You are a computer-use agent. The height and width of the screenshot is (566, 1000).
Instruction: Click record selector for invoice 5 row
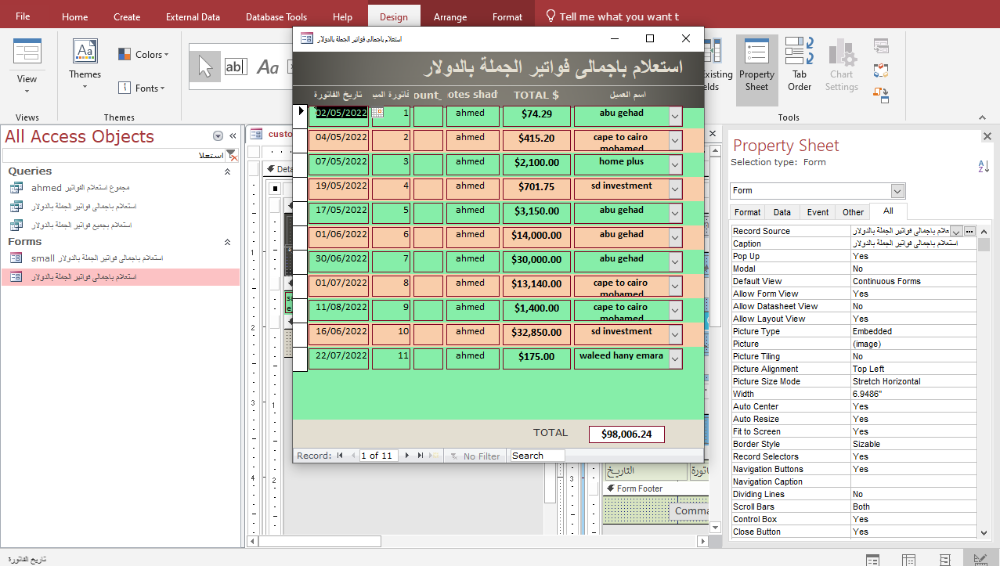(x=300, y=212)
